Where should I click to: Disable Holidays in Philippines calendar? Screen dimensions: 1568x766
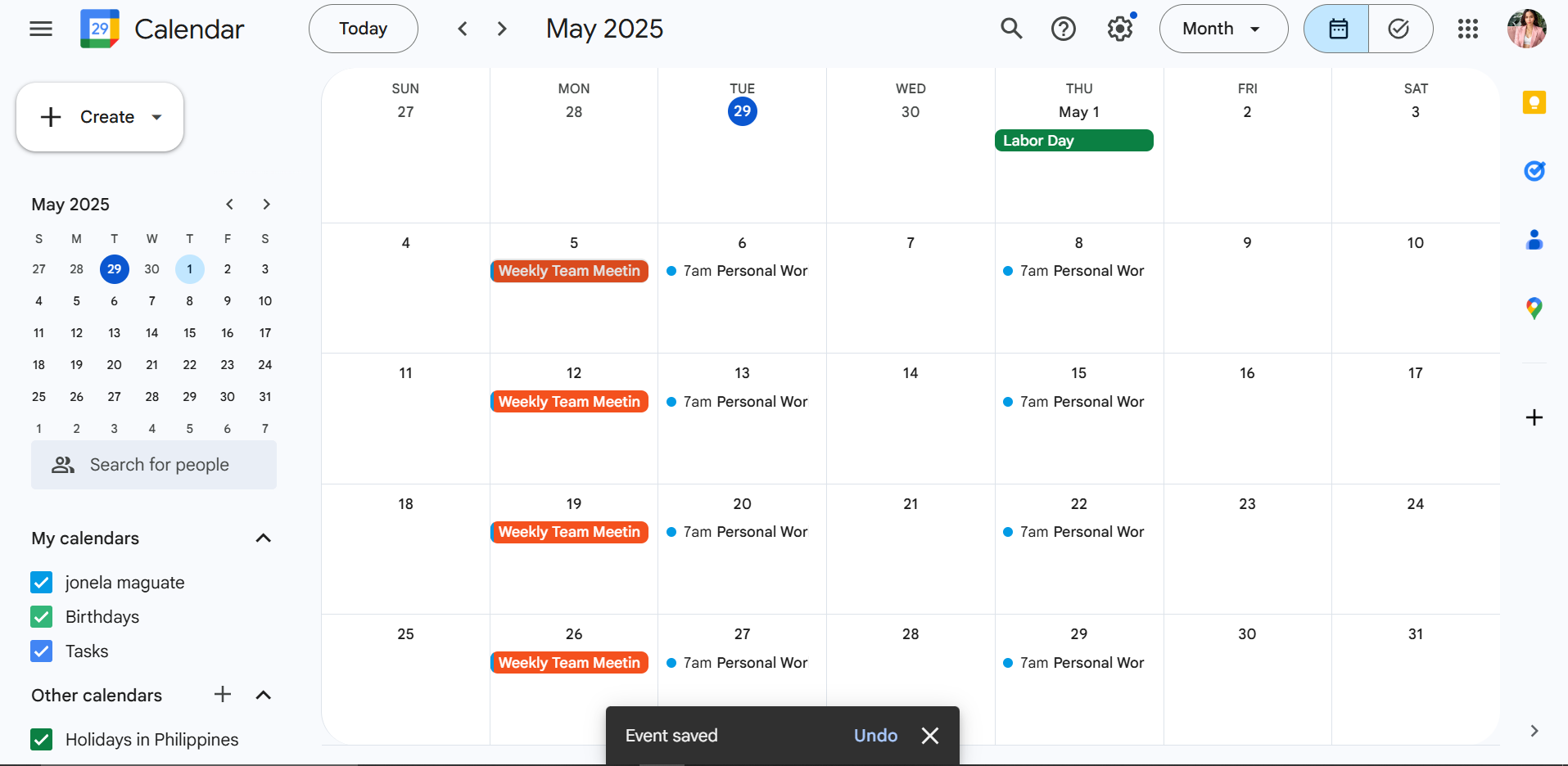pos(42,739)
